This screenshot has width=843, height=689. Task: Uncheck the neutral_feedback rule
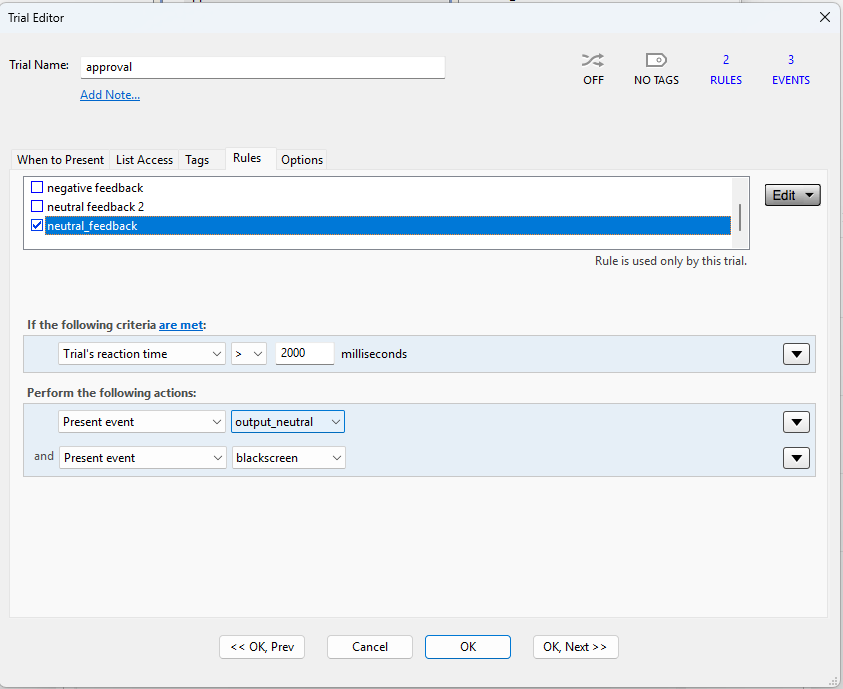point(38,226)
